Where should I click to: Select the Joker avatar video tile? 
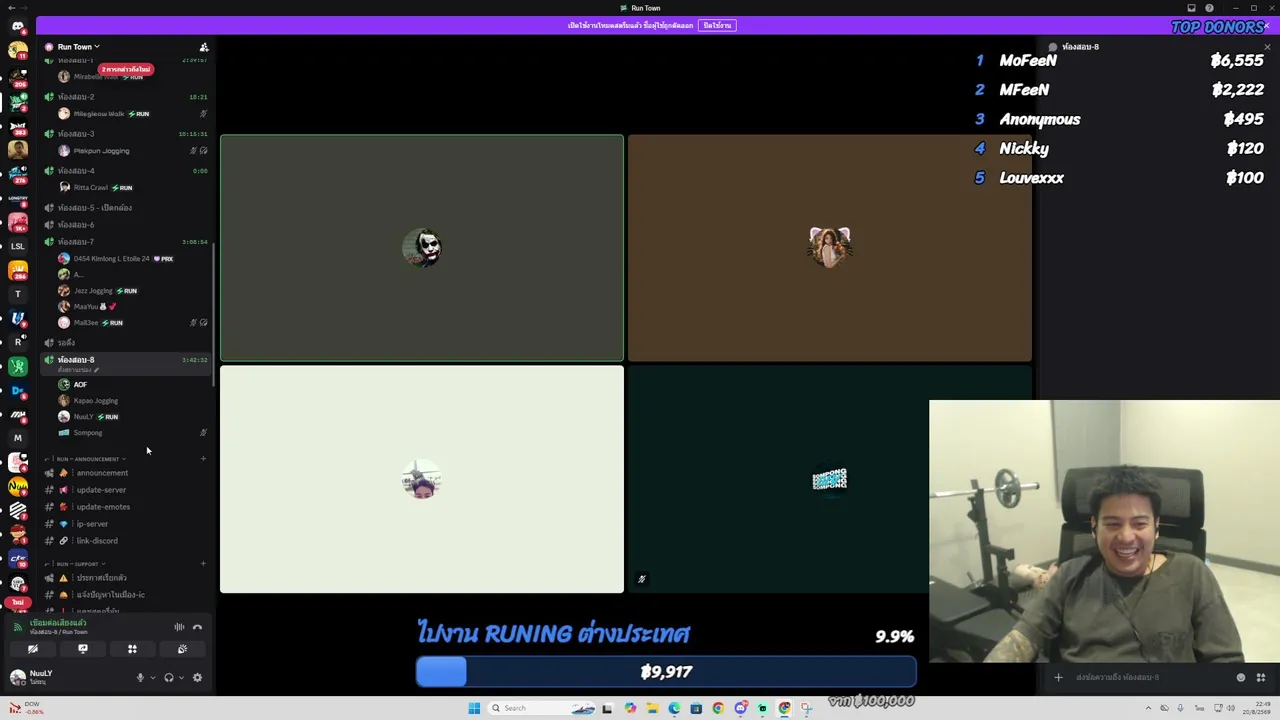[x=422, y=248]
